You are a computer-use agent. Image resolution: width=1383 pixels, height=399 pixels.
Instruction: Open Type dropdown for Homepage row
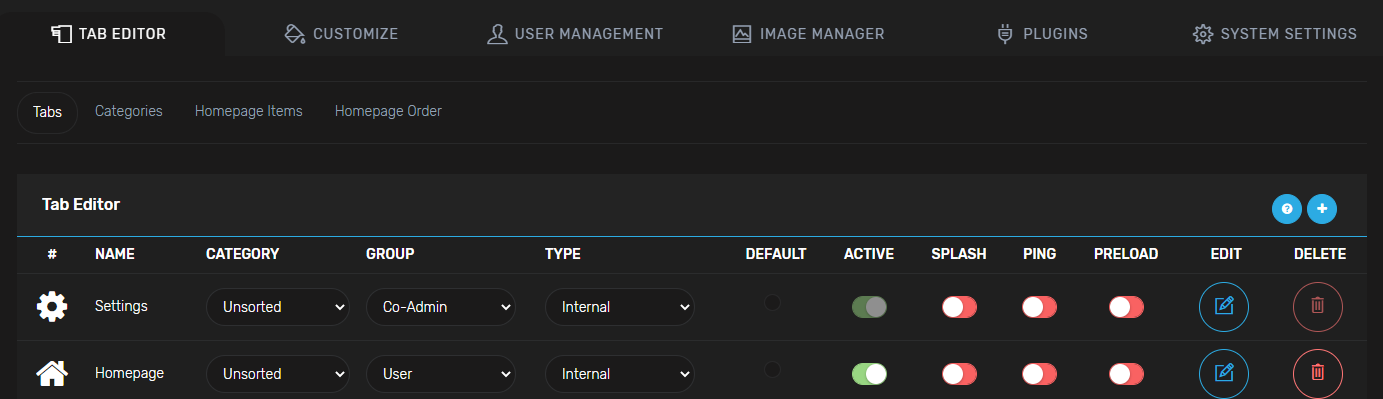[x=620, y=374]
